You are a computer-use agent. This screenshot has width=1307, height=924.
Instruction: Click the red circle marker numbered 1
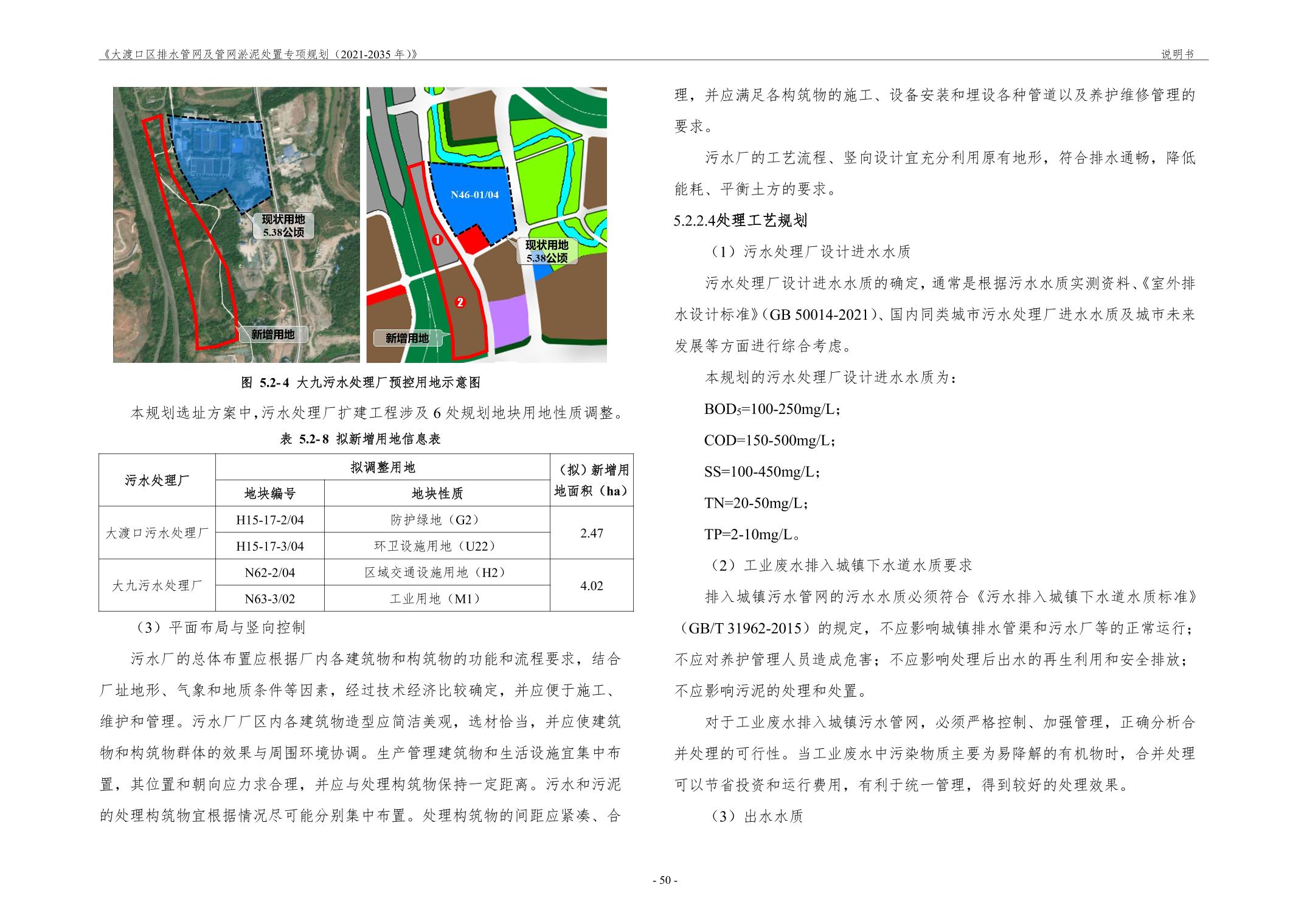437,240
